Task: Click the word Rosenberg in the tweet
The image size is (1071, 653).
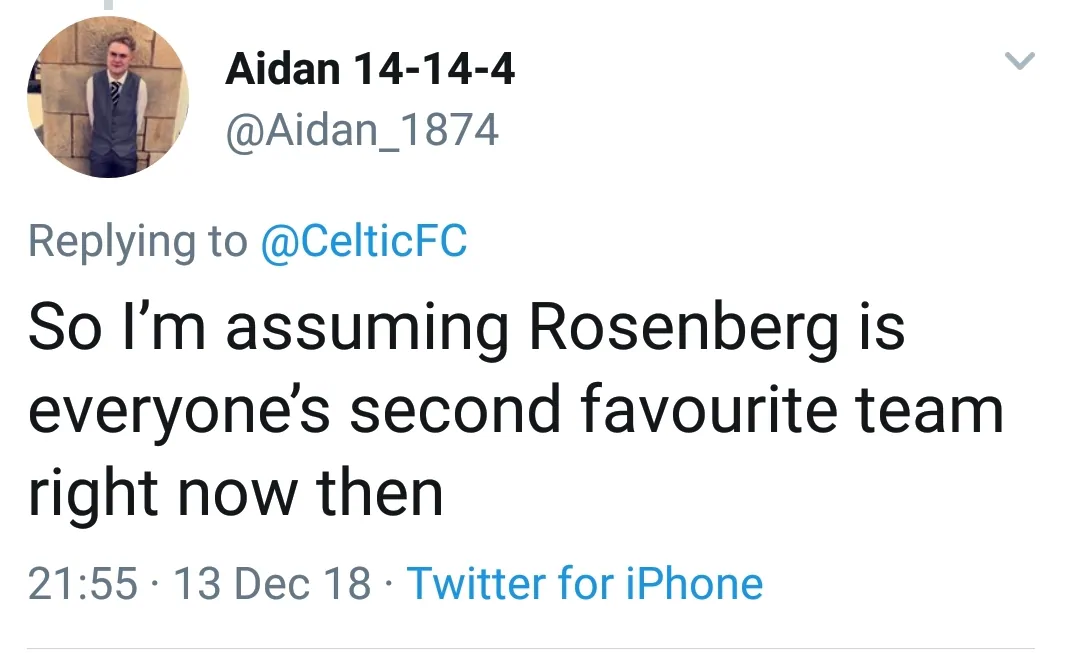Action: [x=684, y=330]
